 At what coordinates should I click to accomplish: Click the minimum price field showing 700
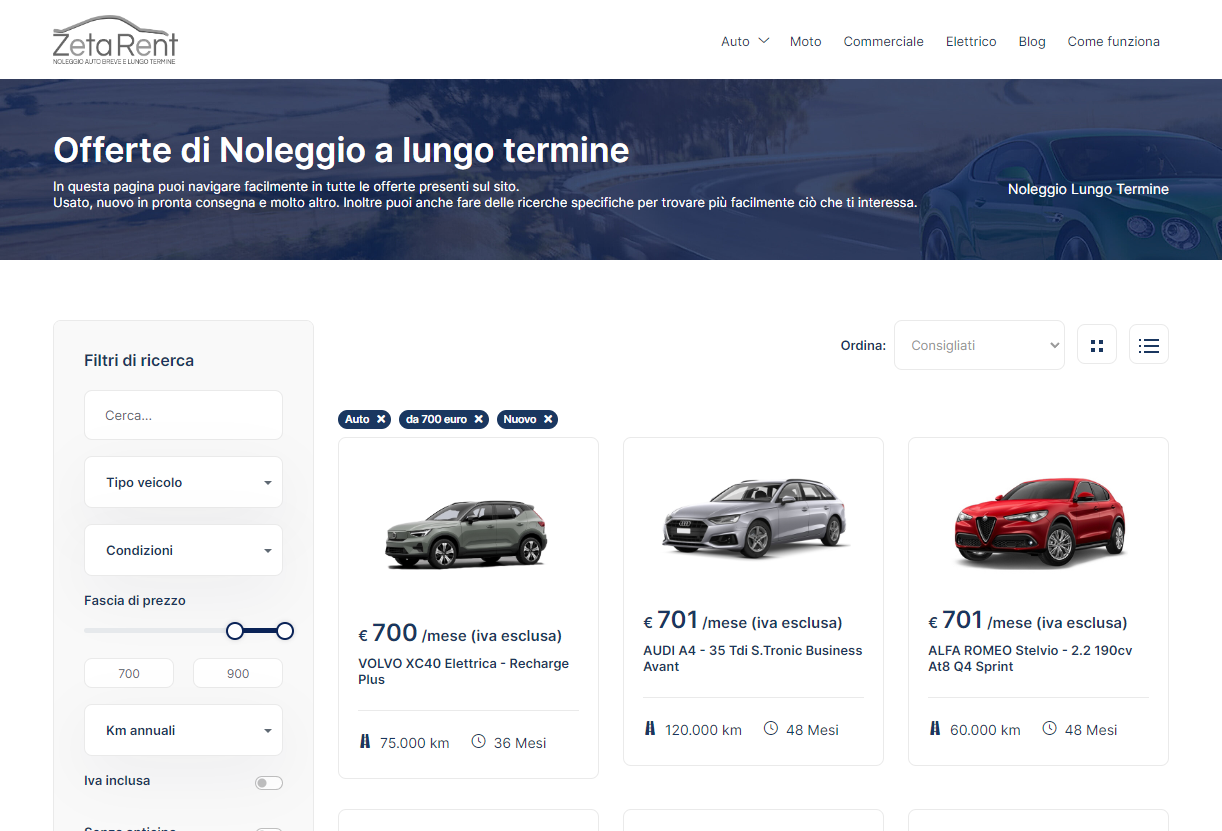[129, 673]
